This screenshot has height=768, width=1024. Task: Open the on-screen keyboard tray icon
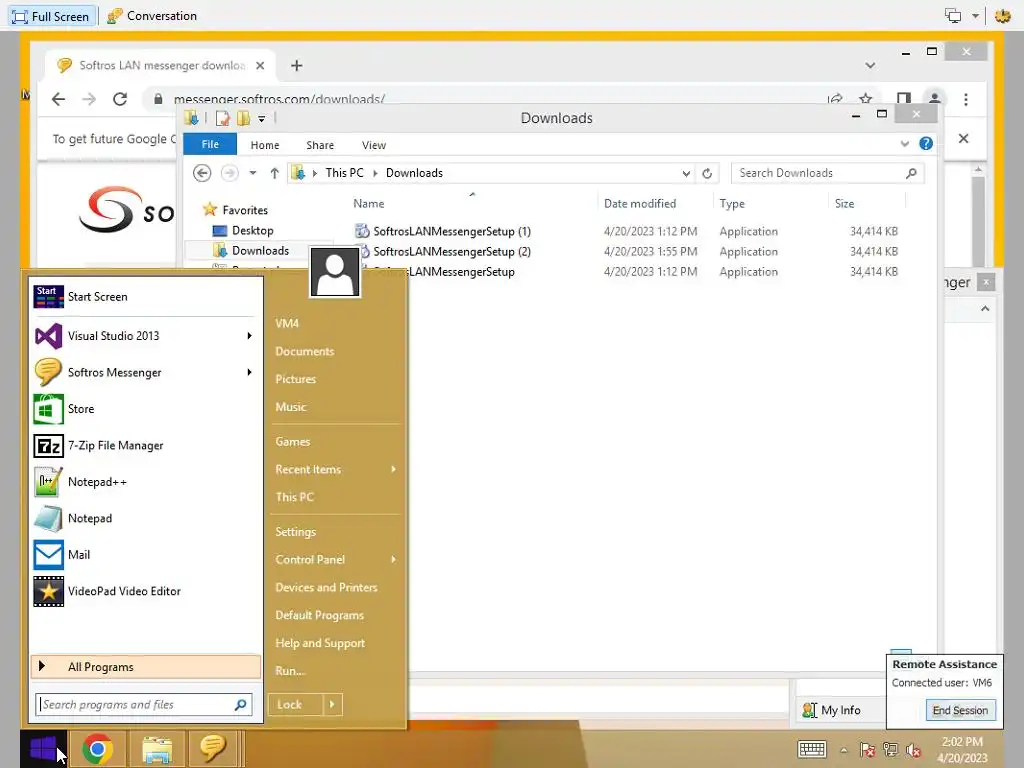(x=812, y=749)
